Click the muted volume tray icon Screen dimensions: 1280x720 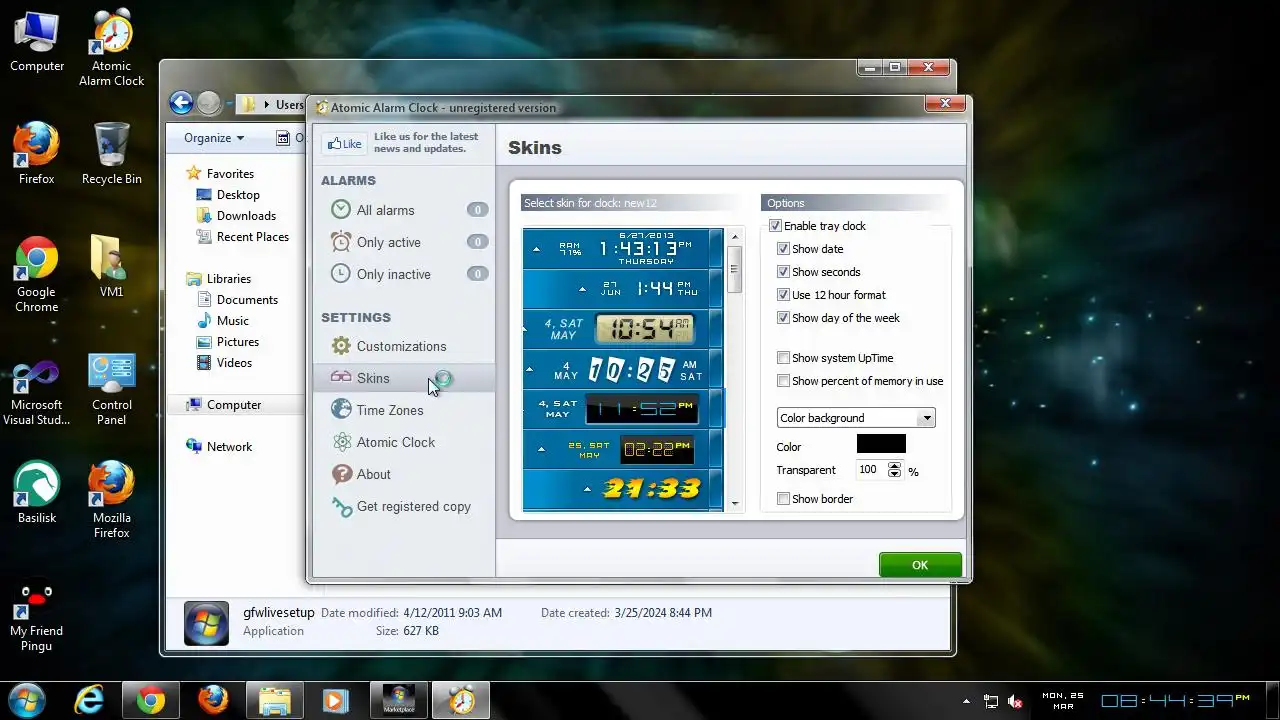(1015, 701)
